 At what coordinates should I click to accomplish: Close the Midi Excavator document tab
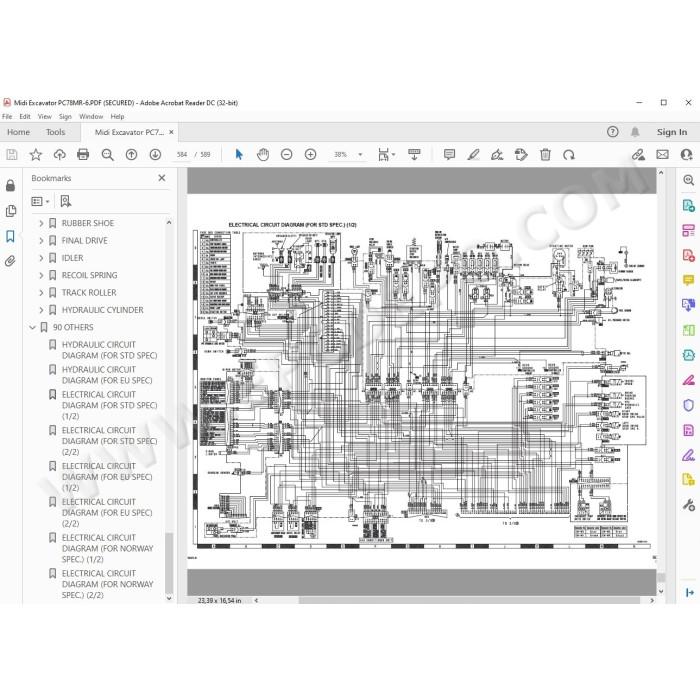click(171, 132)
